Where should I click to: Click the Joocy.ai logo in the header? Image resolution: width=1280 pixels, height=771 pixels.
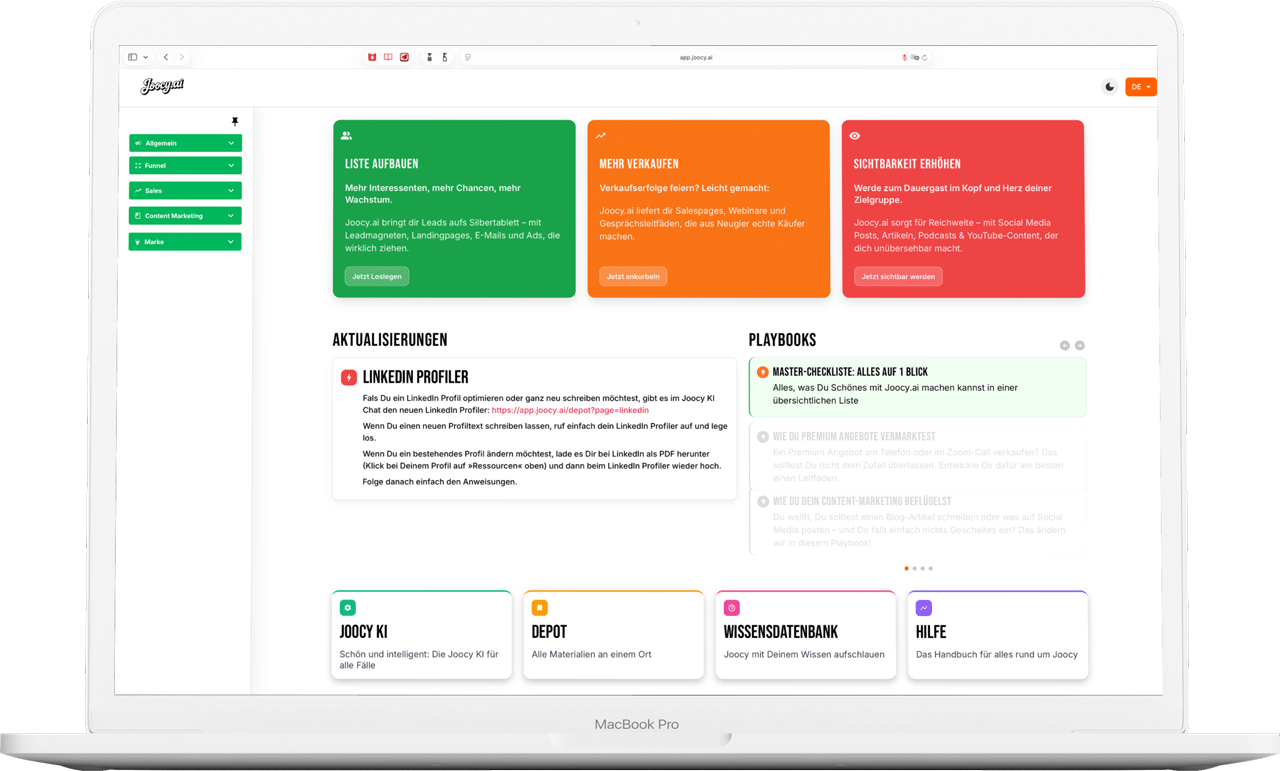point(162,86)
